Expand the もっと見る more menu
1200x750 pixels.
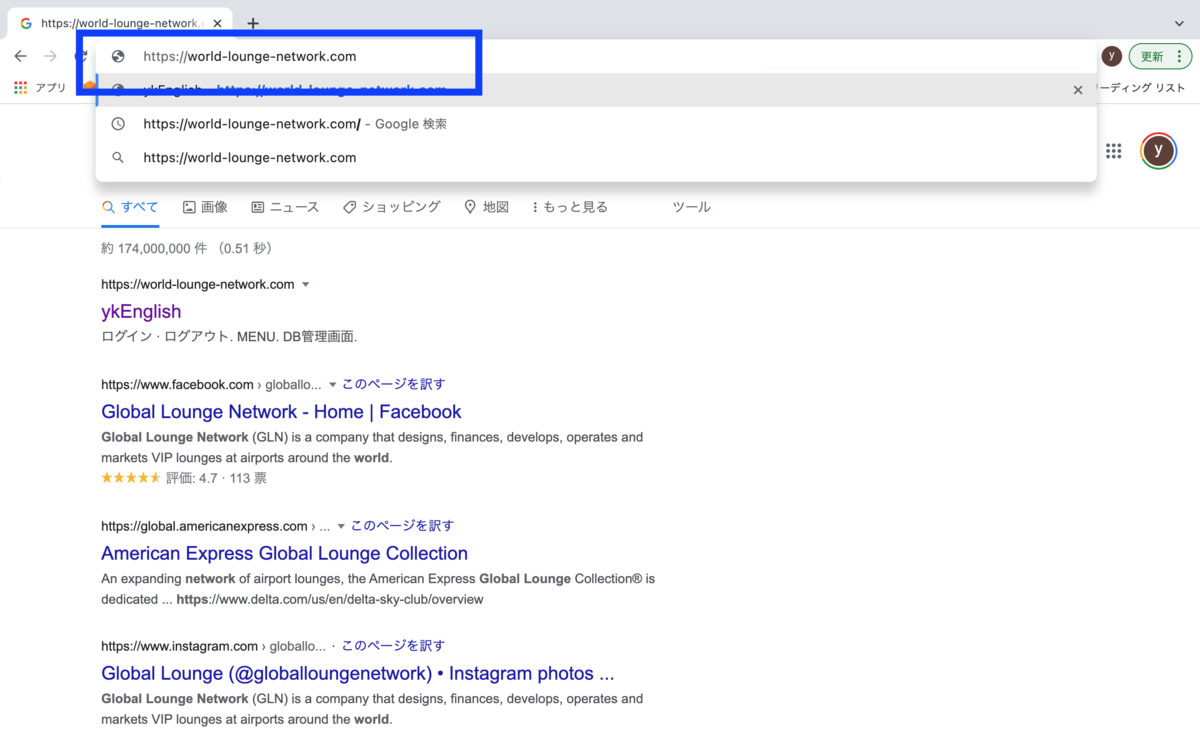click(x=570, y=207)
